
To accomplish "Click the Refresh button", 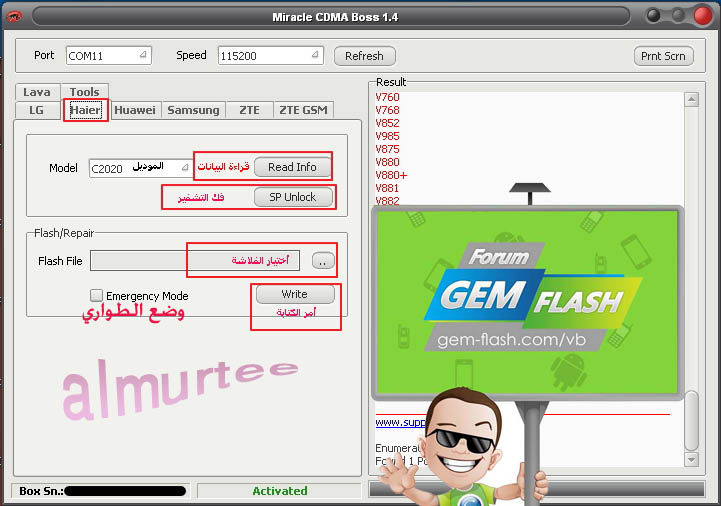I will [364, 56].
